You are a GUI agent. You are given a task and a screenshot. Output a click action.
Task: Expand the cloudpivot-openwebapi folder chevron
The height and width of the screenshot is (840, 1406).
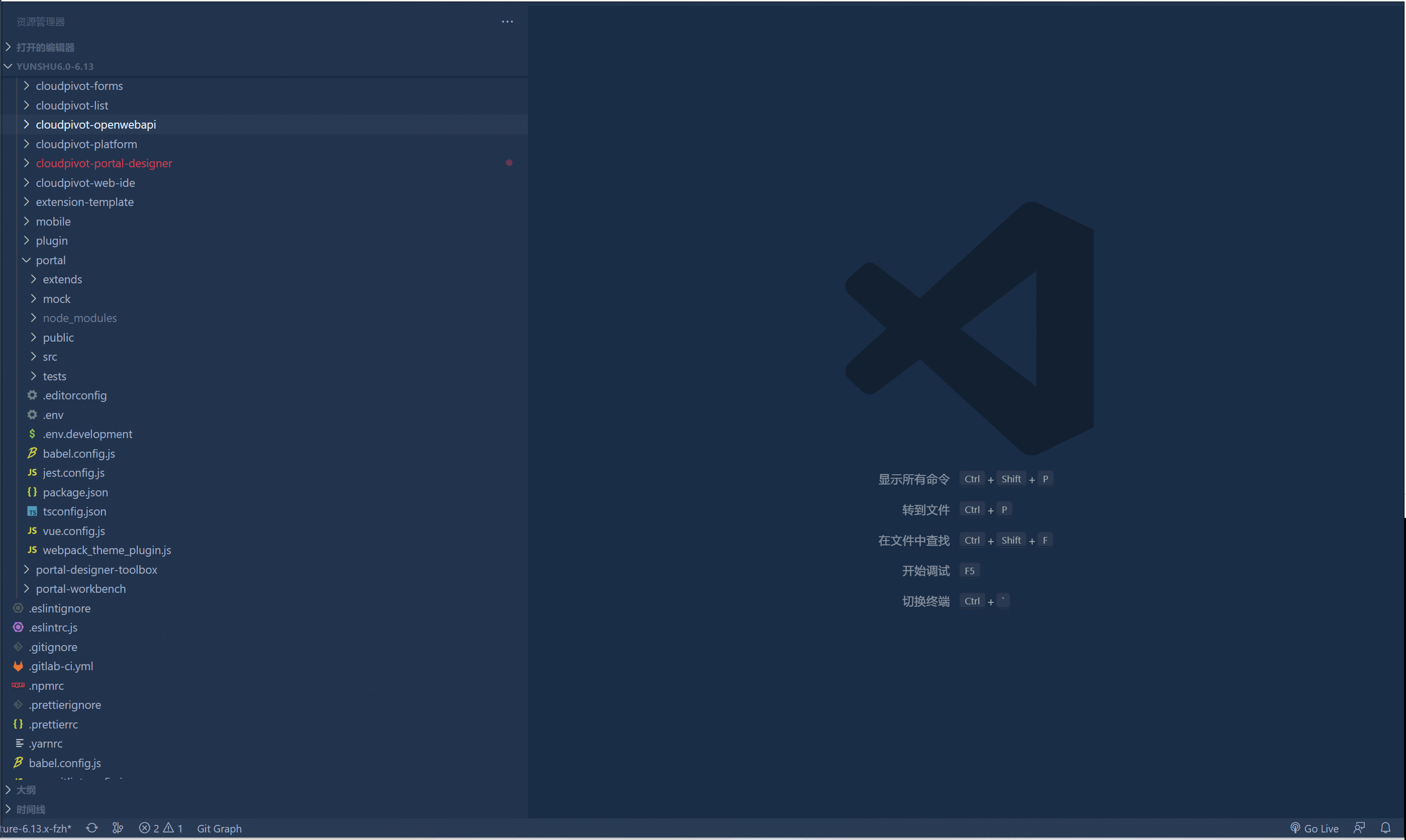click(x=26, y=124)
